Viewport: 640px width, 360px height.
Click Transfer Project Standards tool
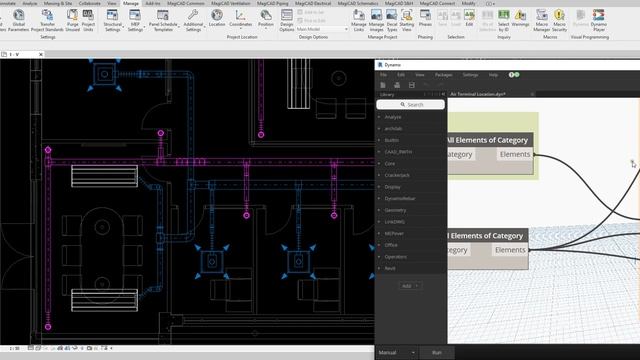coord(47,20)
